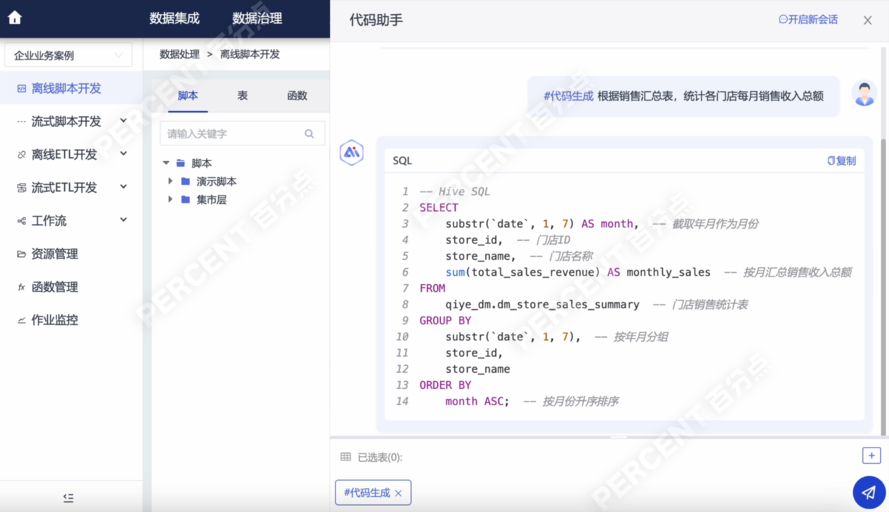Click the plus icon to add table
889x512 pixels.
(871, 456)
